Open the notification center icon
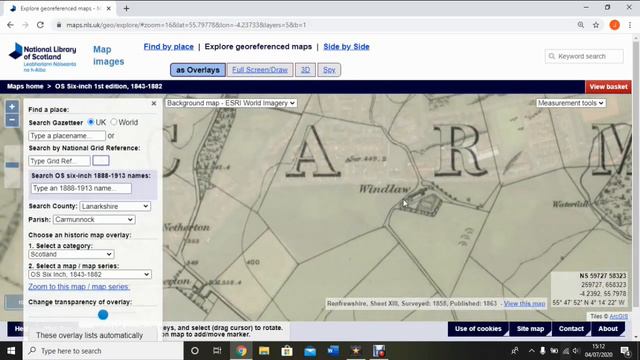640x360 pixels. pyautogui.click(x=625, y=351)
